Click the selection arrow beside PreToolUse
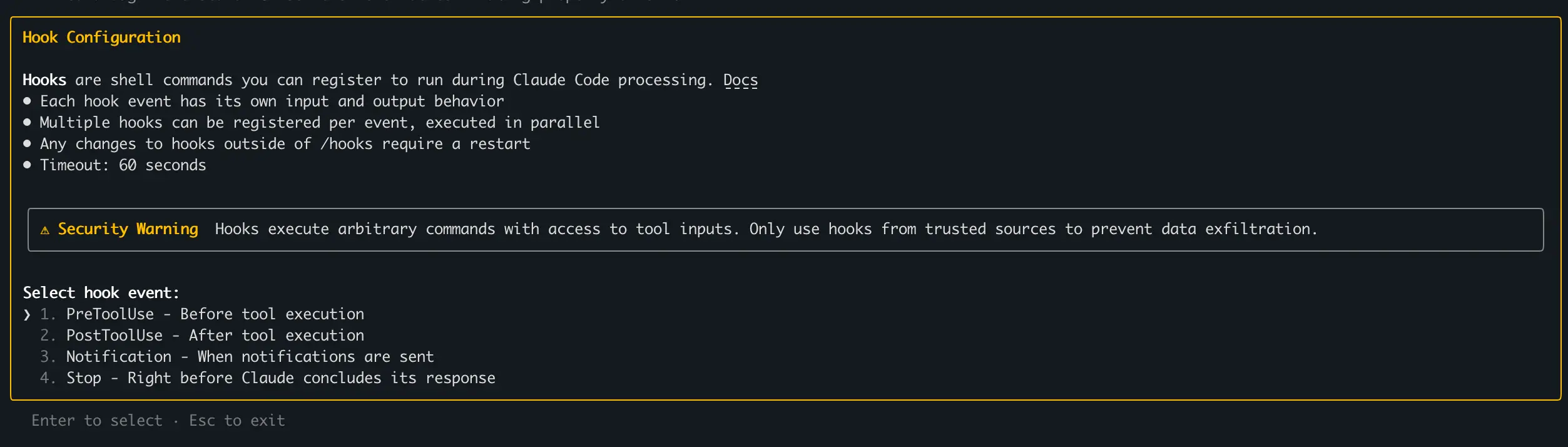 pyautogui.click(x=27, y=315)
